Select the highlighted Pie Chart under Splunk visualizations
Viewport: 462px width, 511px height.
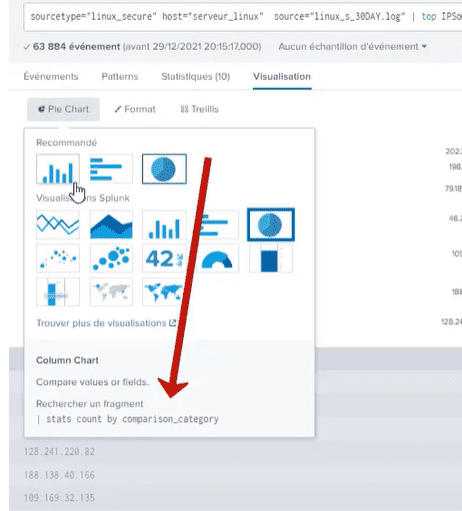coord(271,224)
